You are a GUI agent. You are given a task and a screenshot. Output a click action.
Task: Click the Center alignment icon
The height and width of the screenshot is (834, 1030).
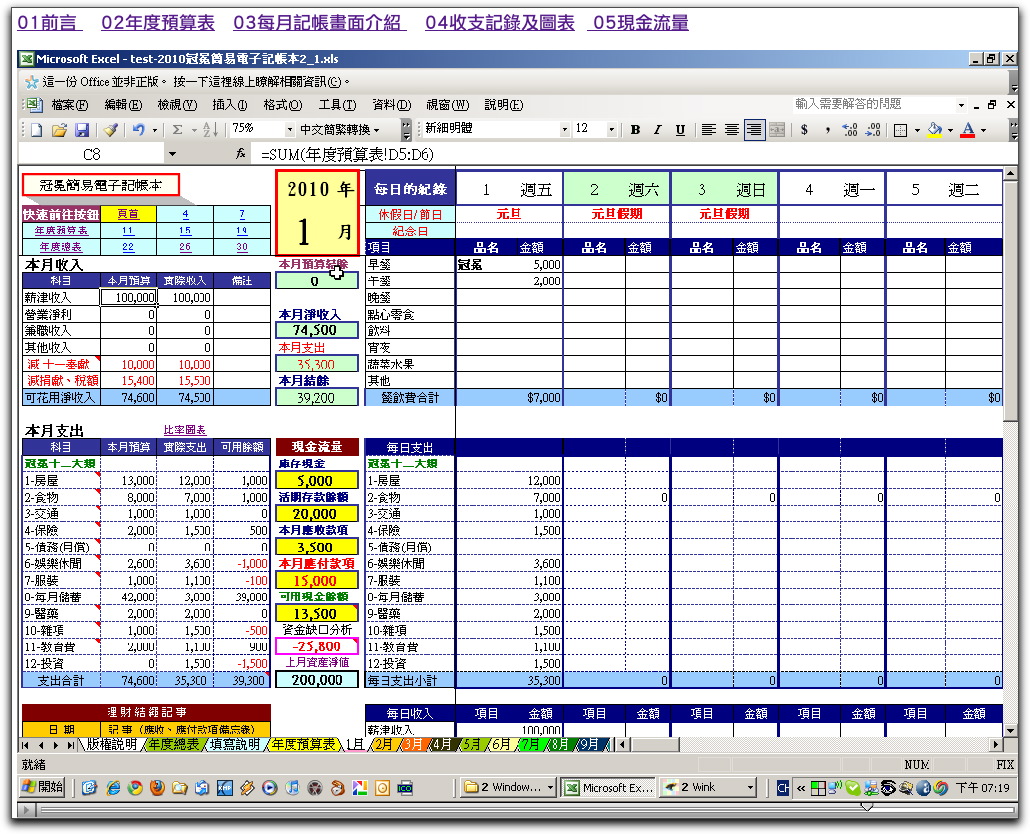pos(731,130)
